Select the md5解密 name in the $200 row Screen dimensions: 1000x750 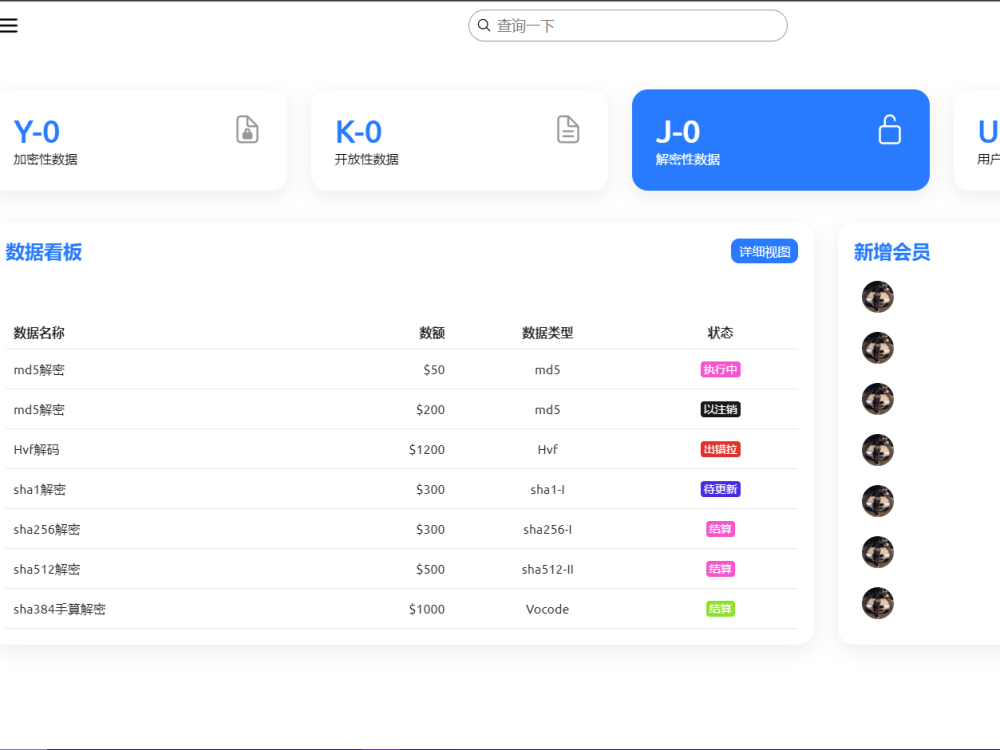pos(39,409)
